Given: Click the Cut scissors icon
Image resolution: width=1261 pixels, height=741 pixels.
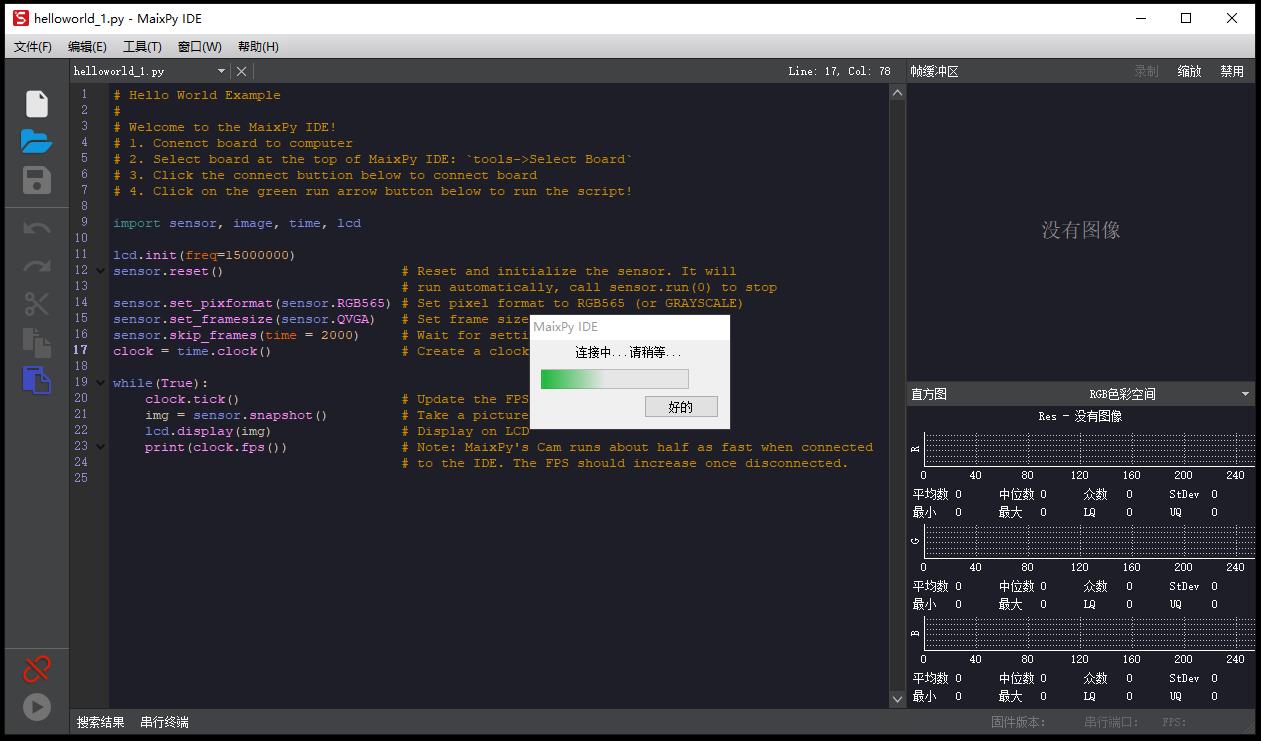Looking at the screenshot, I should [x=37, y=304].
